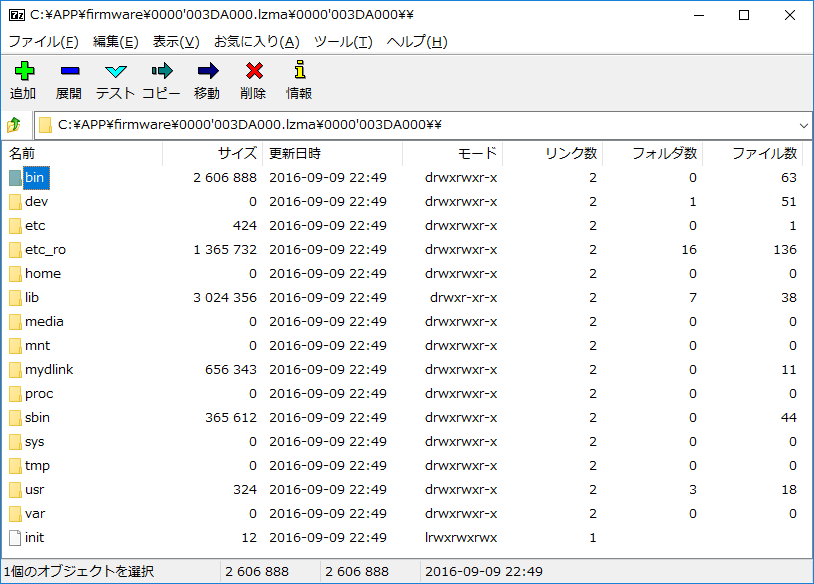Click size value 656 343 of mydlink
The width and height of the screenshot is (814, 584).
tap(230, 370)
